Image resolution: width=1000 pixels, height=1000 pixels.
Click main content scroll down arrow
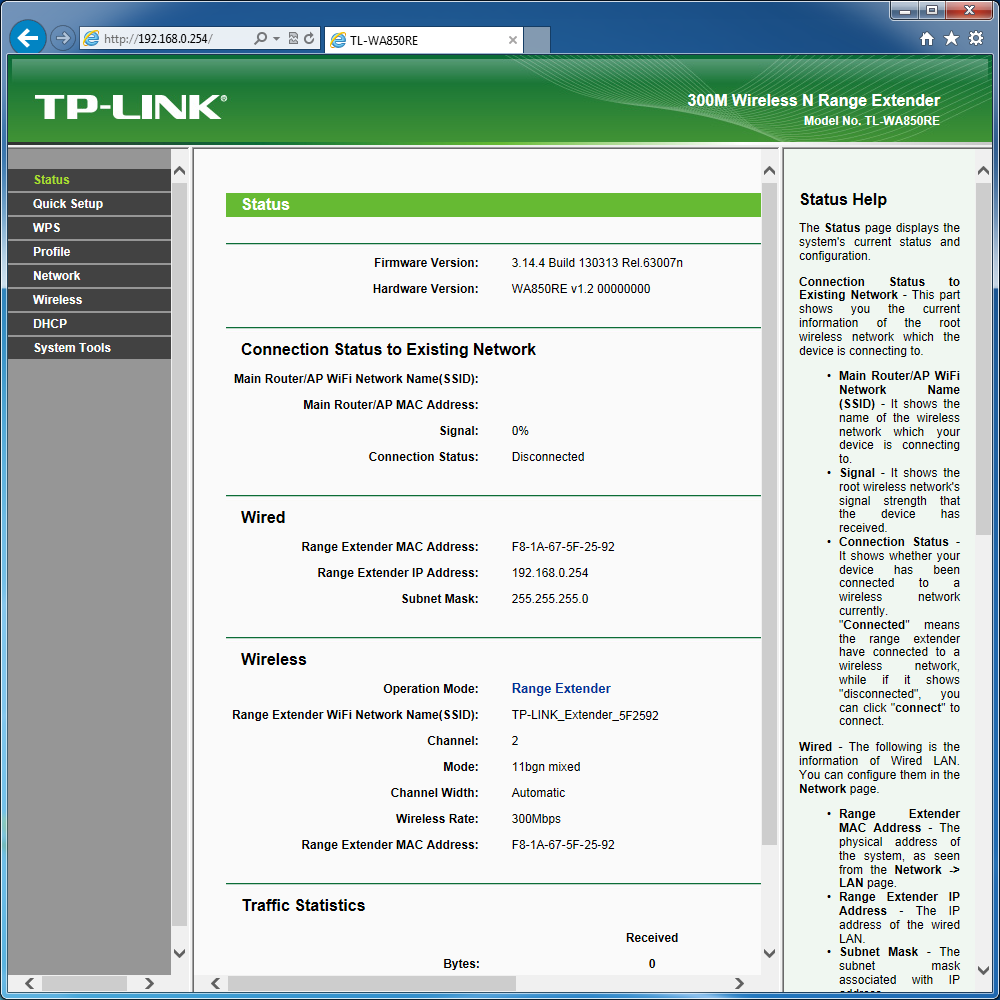tap(769, 953)
